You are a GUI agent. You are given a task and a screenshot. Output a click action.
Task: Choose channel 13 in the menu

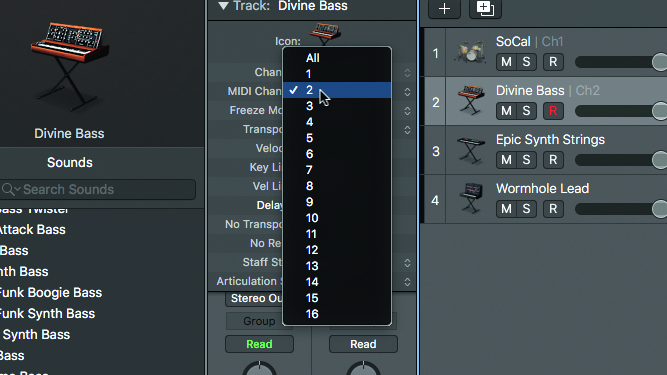[337, 266]
